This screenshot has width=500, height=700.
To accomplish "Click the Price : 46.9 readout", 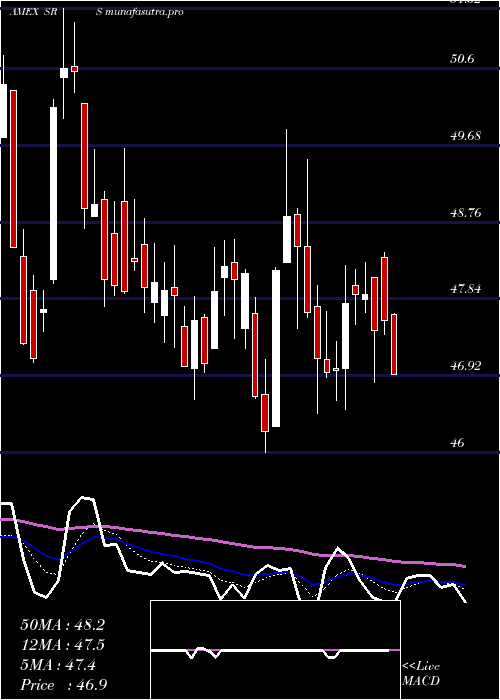I will tap(63, 685).
